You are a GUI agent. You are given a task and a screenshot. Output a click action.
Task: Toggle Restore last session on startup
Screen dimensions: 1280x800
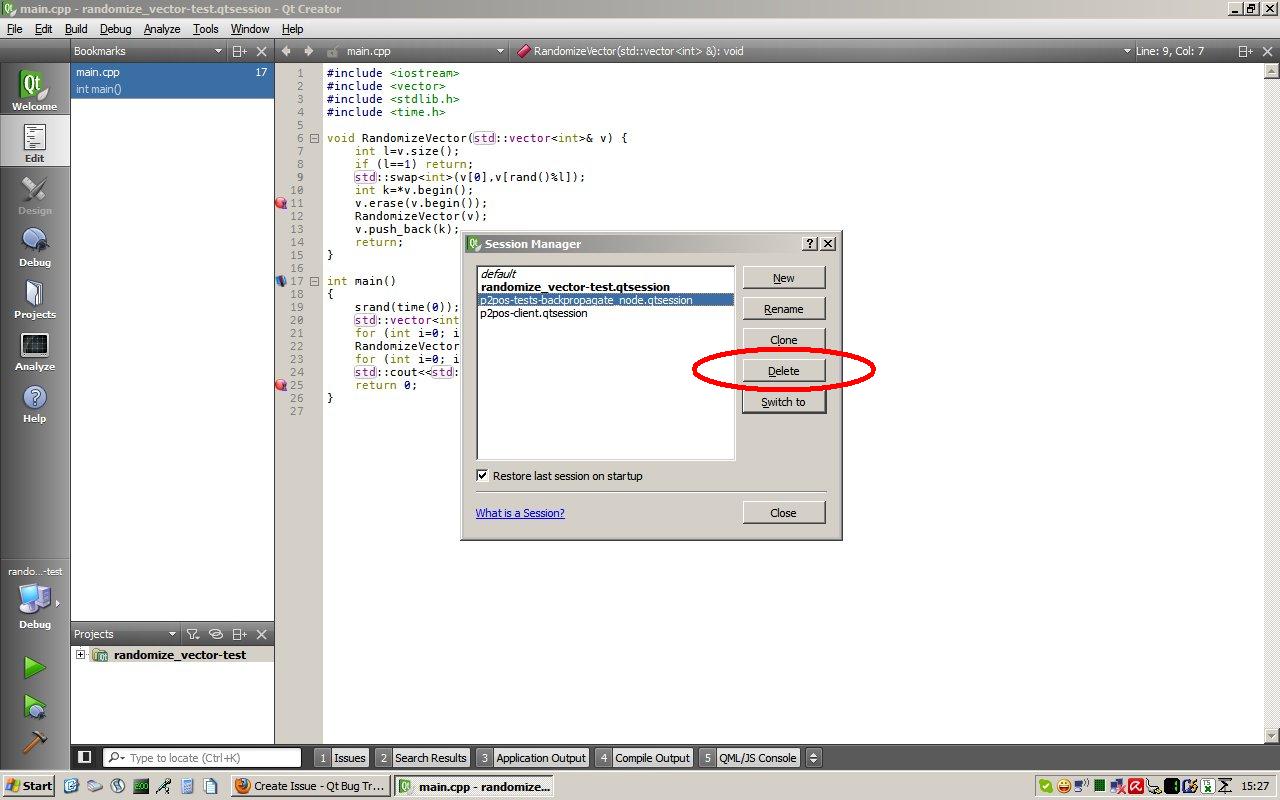483,476
